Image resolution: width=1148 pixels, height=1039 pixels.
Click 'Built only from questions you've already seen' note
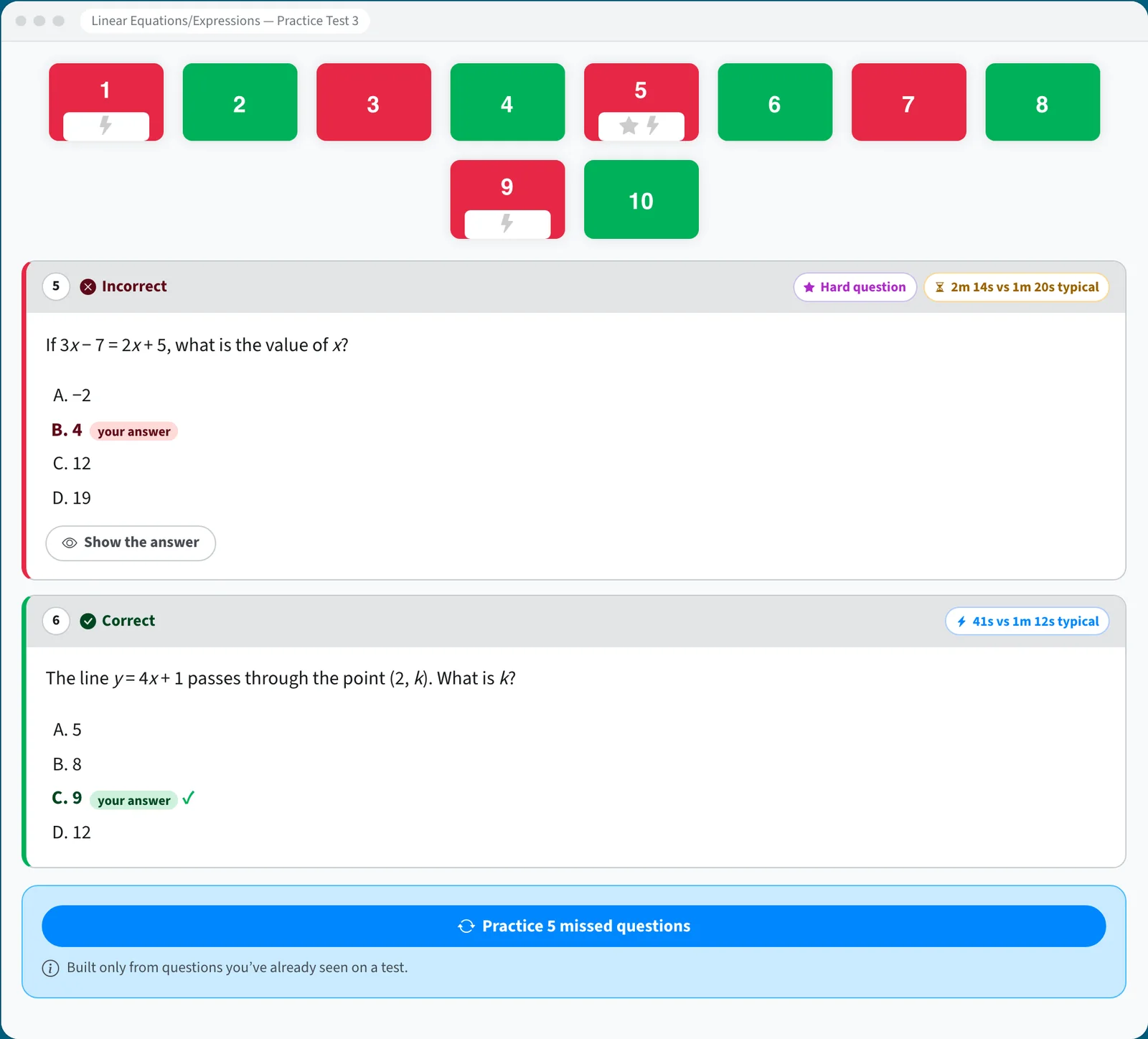coord(237,967)
